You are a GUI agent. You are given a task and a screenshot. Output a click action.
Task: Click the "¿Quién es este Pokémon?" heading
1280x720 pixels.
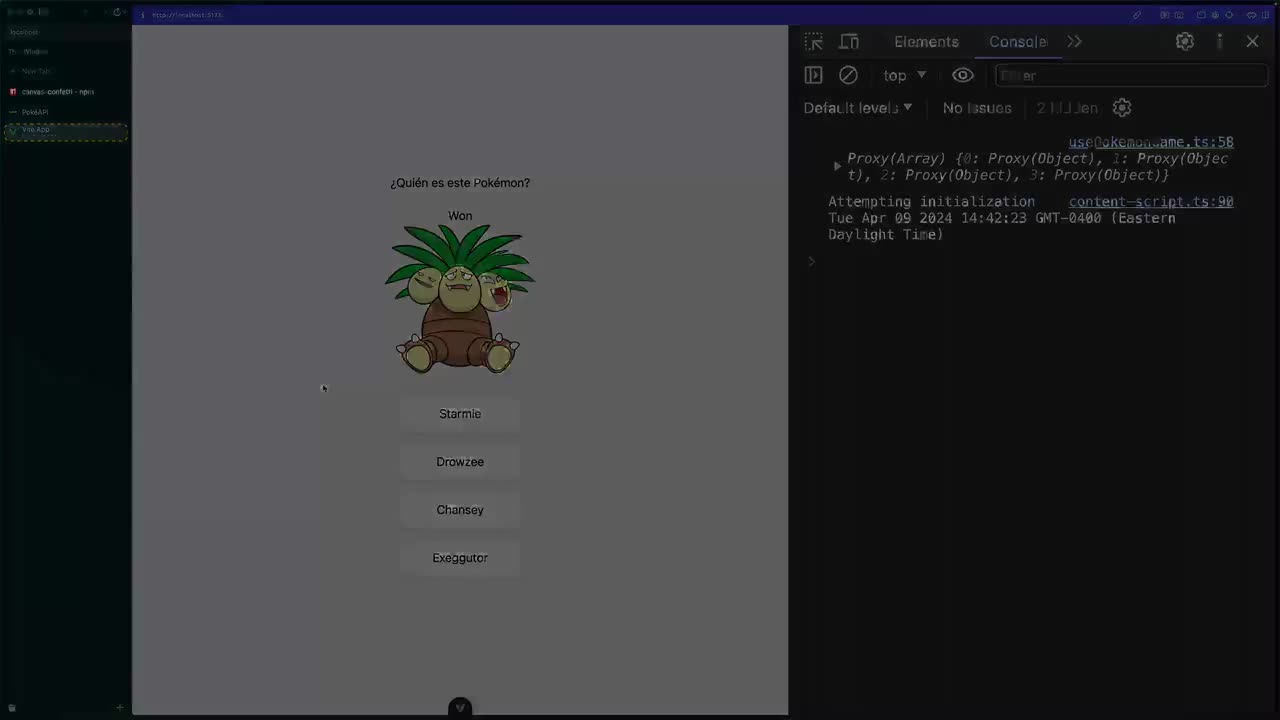(460, 183)
